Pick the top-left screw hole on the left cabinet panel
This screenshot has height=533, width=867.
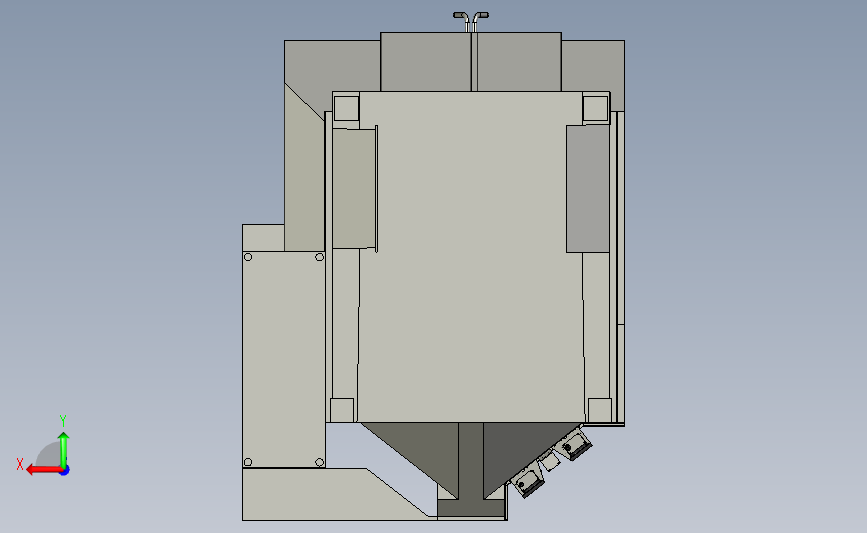point(248,257)
